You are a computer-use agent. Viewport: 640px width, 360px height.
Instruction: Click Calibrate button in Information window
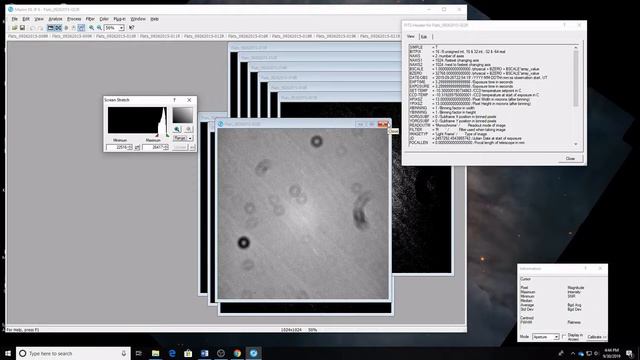click(597, 337)
